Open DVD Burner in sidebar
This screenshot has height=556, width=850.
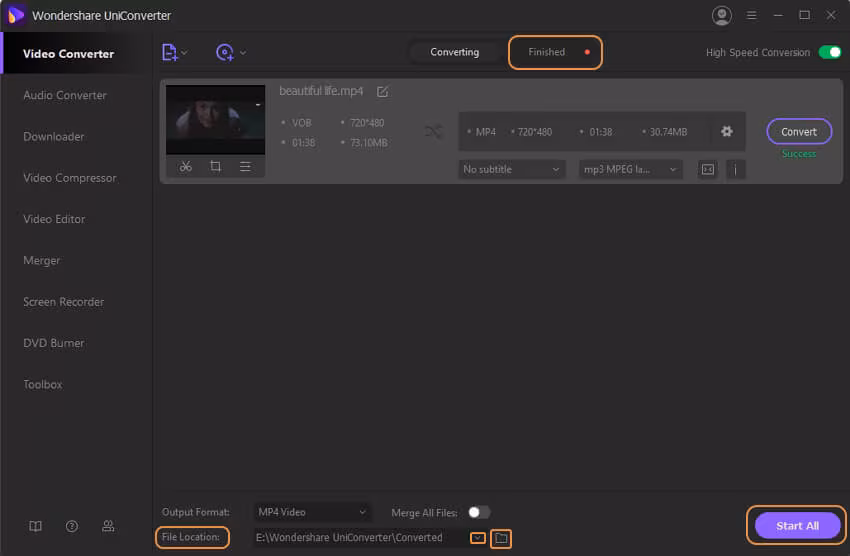pyautogui.click(x=54, y=343)
